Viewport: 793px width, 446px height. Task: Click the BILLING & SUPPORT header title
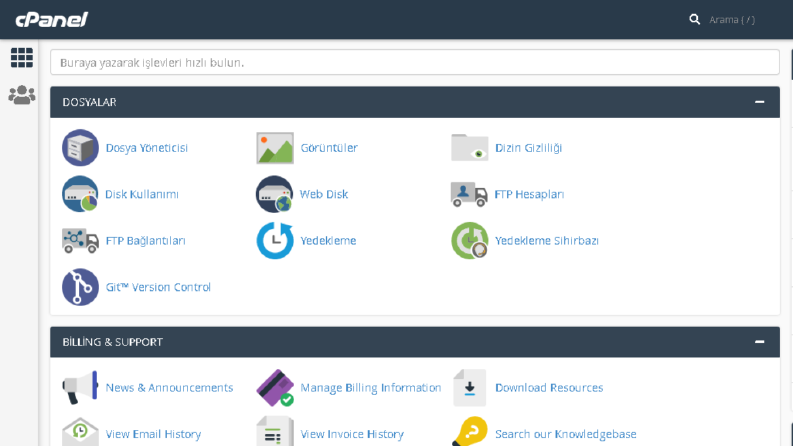click(112, 342)
